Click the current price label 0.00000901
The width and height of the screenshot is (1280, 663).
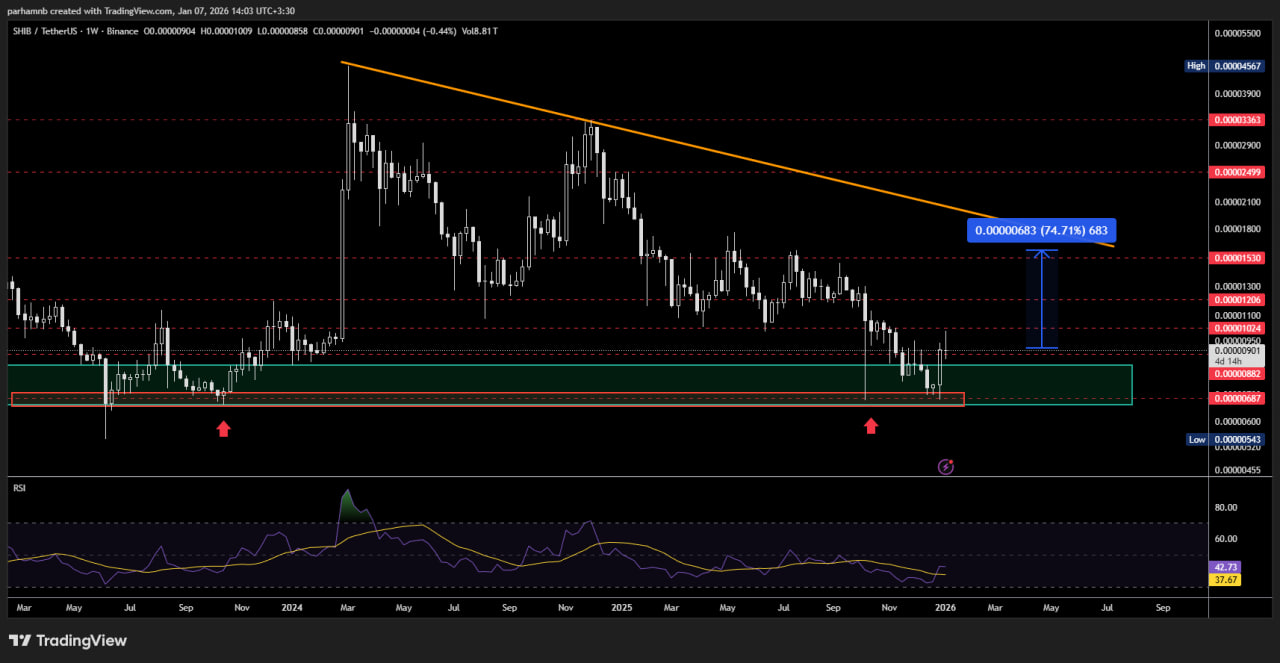click(1239, 351)
